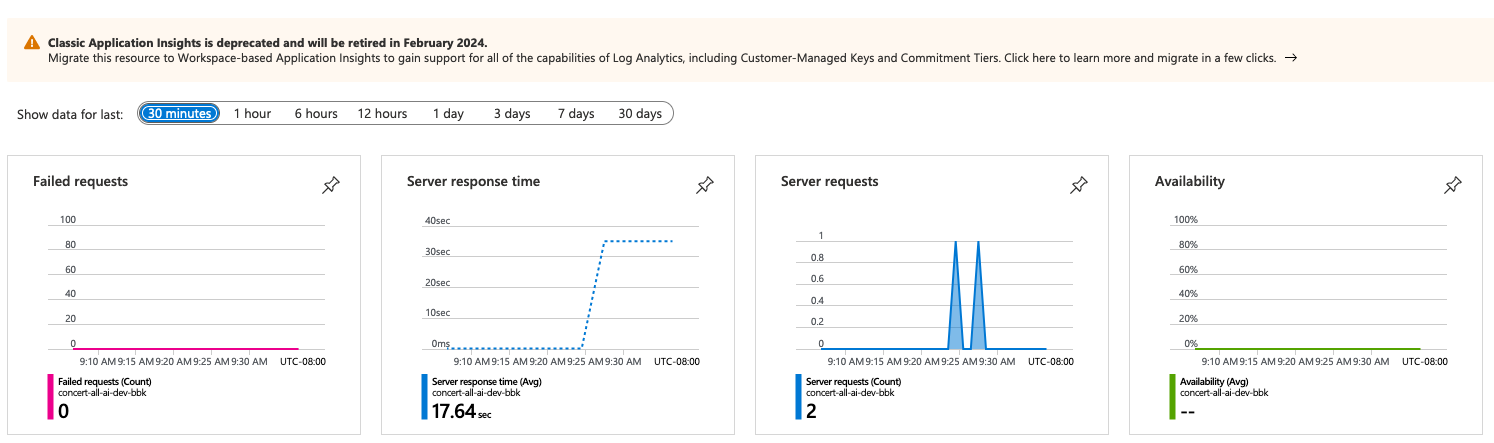Pin the Failed requests chart

click(331, 185)
